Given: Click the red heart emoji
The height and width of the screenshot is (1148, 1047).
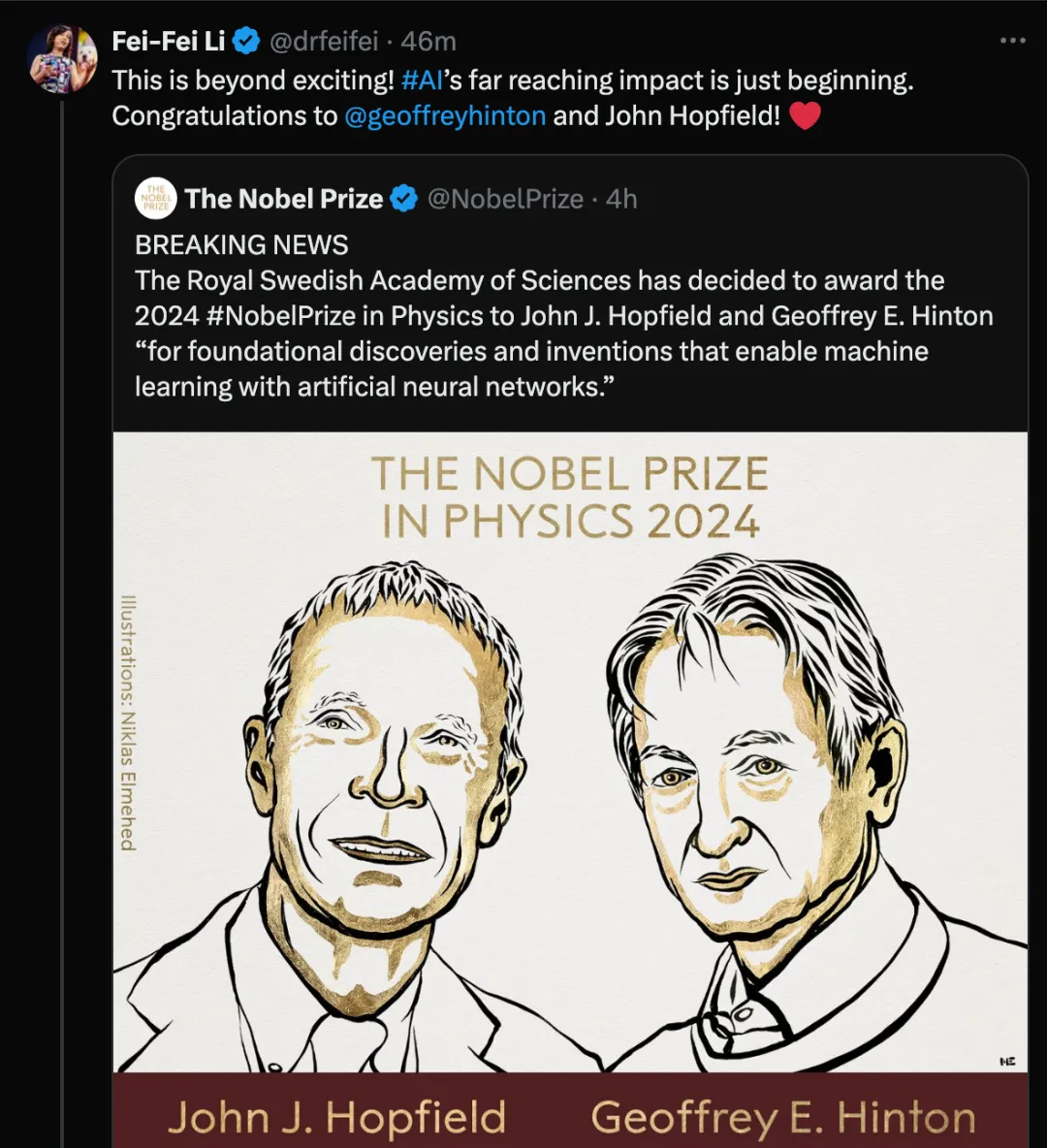Looking at the screenshot, I should 806,115.
